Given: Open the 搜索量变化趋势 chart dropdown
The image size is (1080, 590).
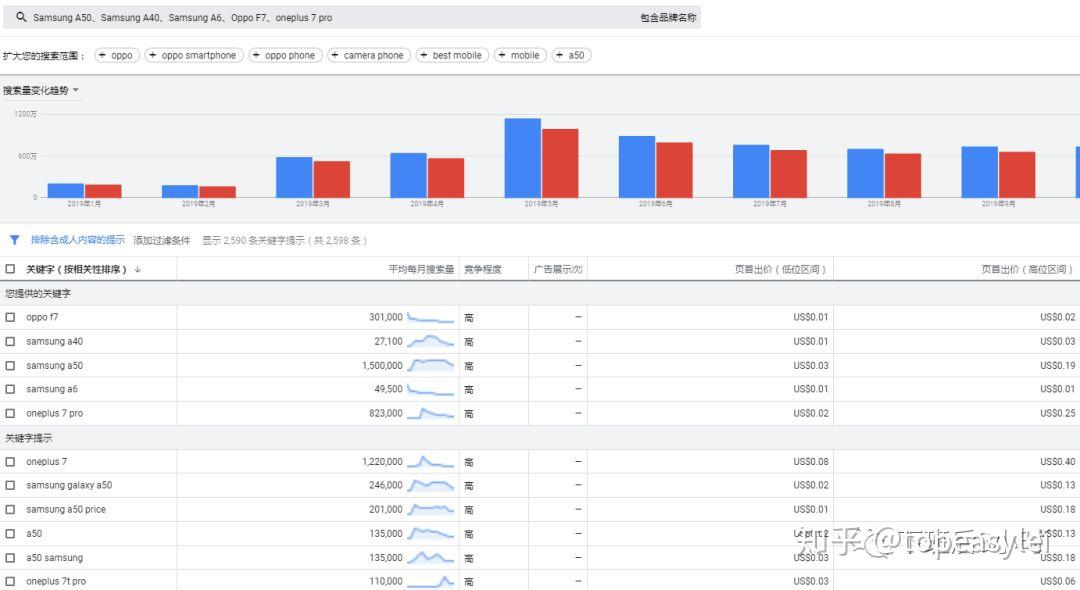Looking at the screenshot, I should click(x=41, y=90).
